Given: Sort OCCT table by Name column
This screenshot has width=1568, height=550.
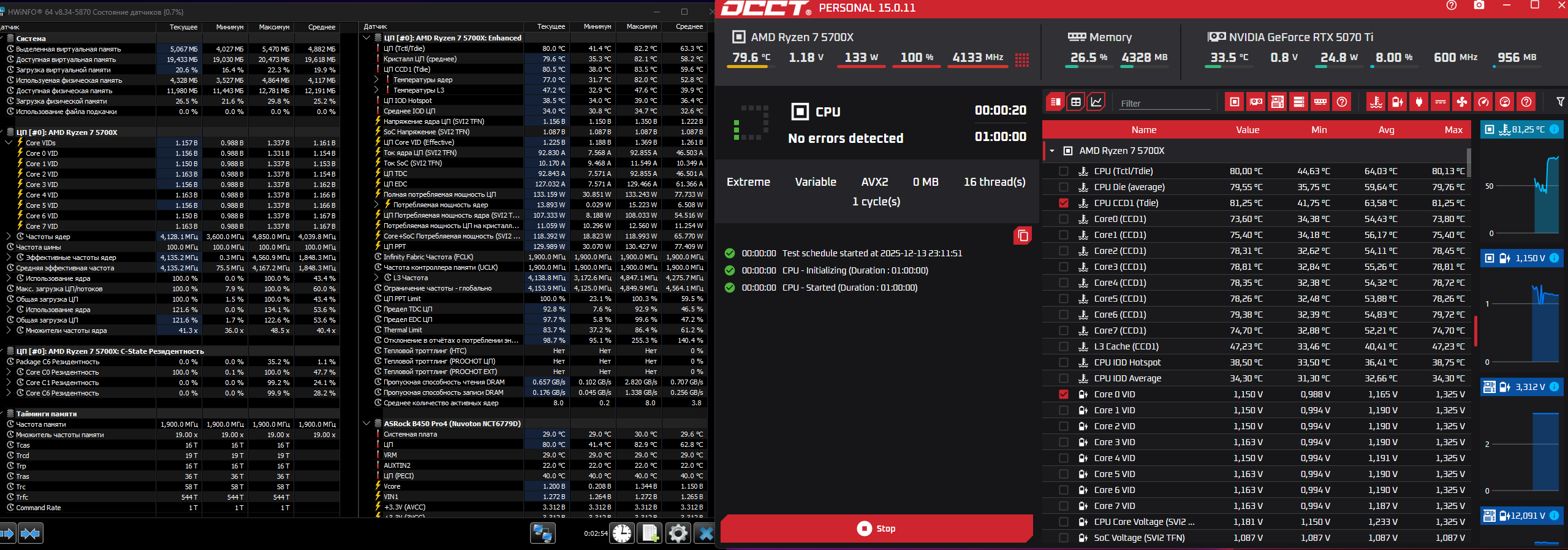Looking at the screenshot, I should (x=1143, y=130).
